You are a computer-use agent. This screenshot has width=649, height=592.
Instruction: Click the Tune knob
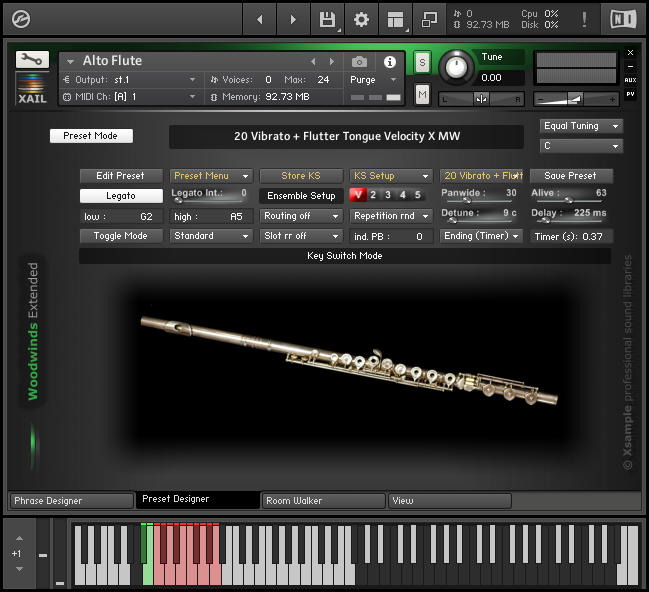[456, 66]
